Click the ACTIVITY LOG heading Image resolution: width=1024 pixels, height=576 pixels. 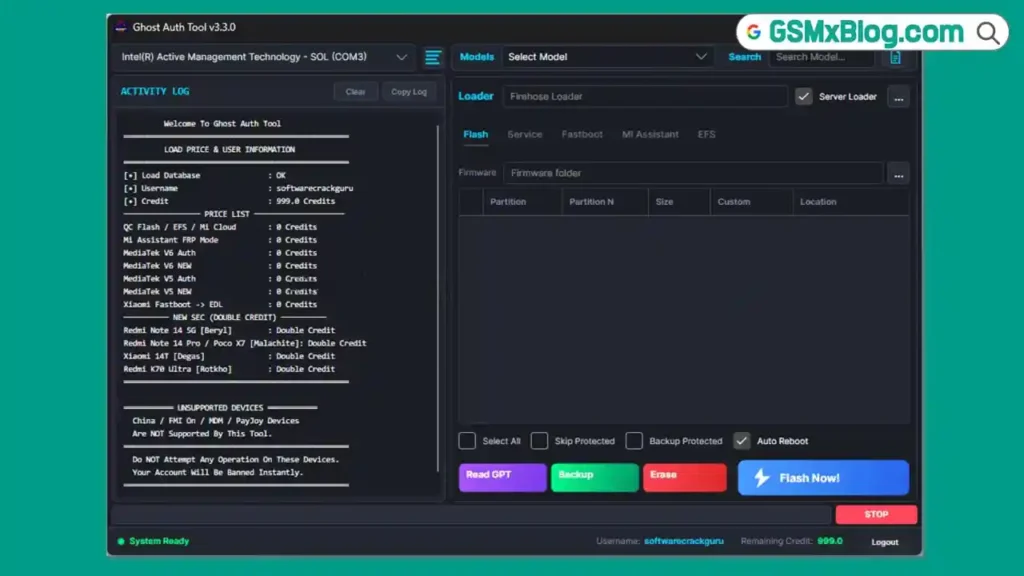coord(155,91)
